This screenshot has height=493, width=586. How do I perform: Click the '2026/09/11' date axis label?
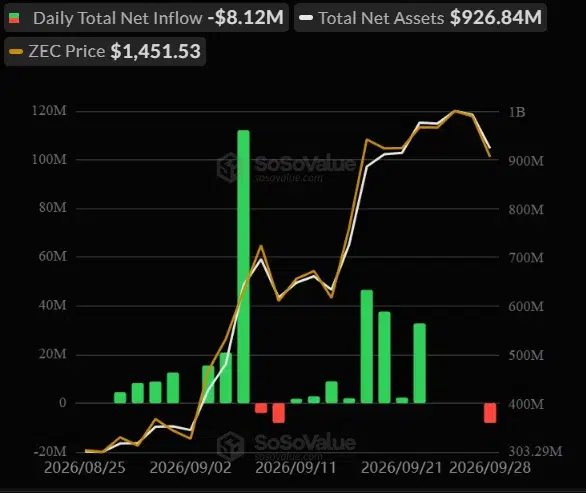296,468
